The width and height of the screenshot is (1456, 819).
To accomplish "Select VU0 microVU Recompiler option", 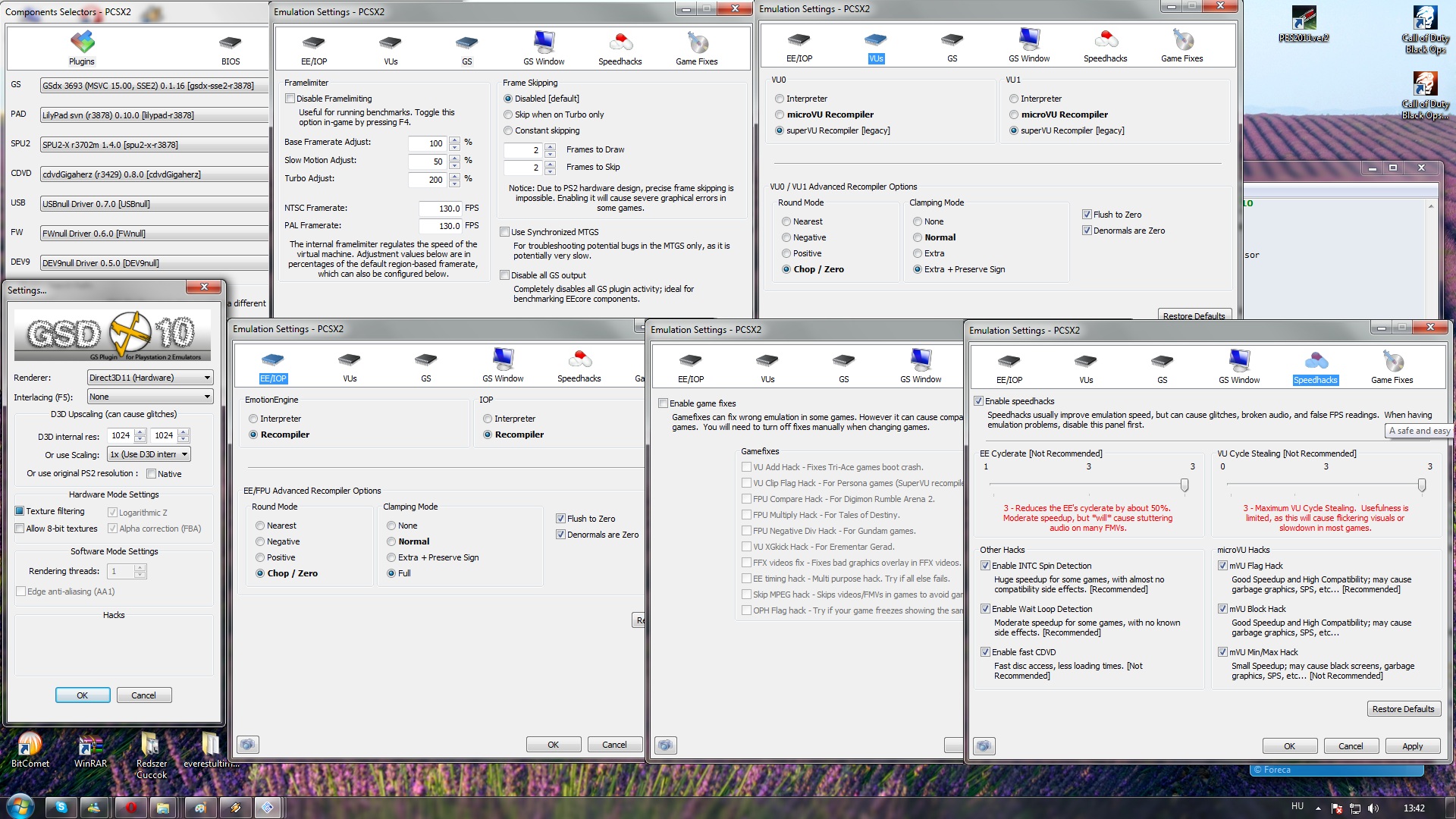I will [780, 115].
